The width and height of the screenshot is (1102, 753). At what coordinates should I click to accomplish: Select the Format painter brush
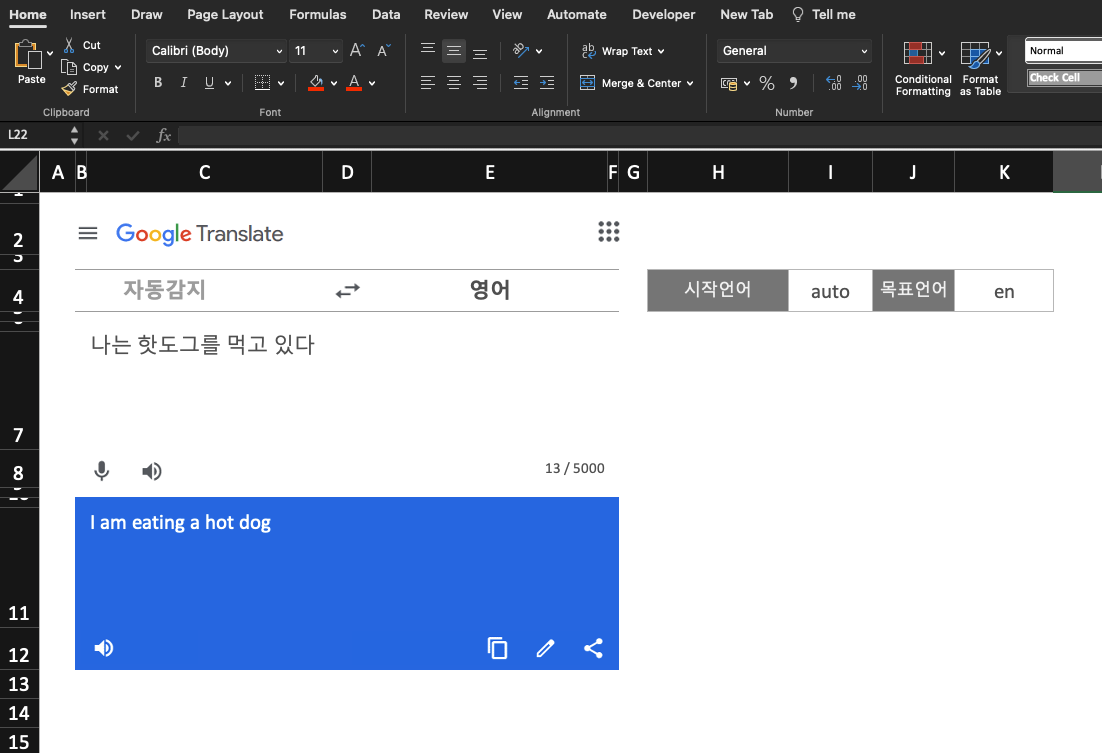point(69,89)
